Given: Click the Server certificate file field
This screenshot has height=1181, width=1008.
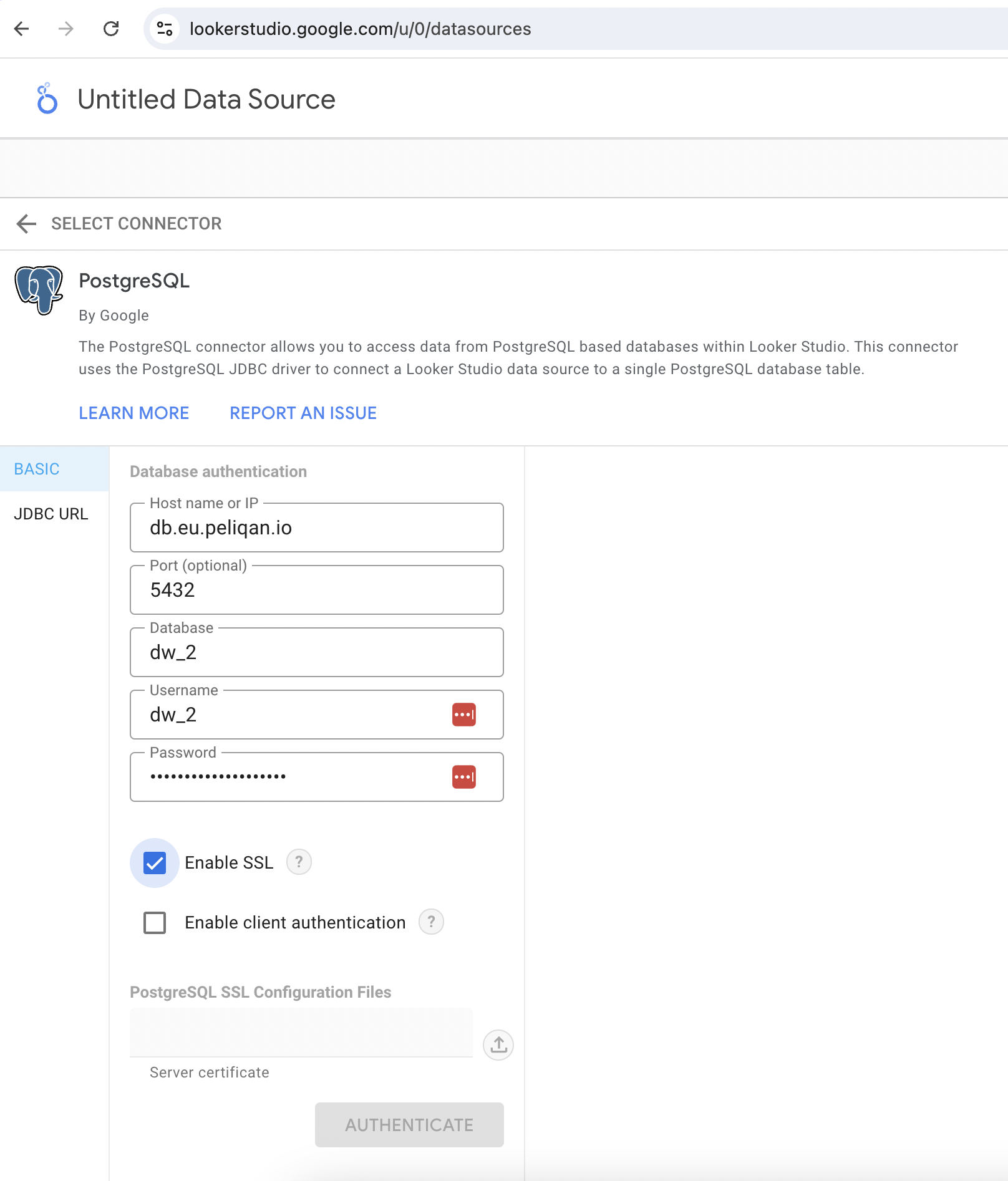Looking at the screenshot, I should [x=301, y=1033].
